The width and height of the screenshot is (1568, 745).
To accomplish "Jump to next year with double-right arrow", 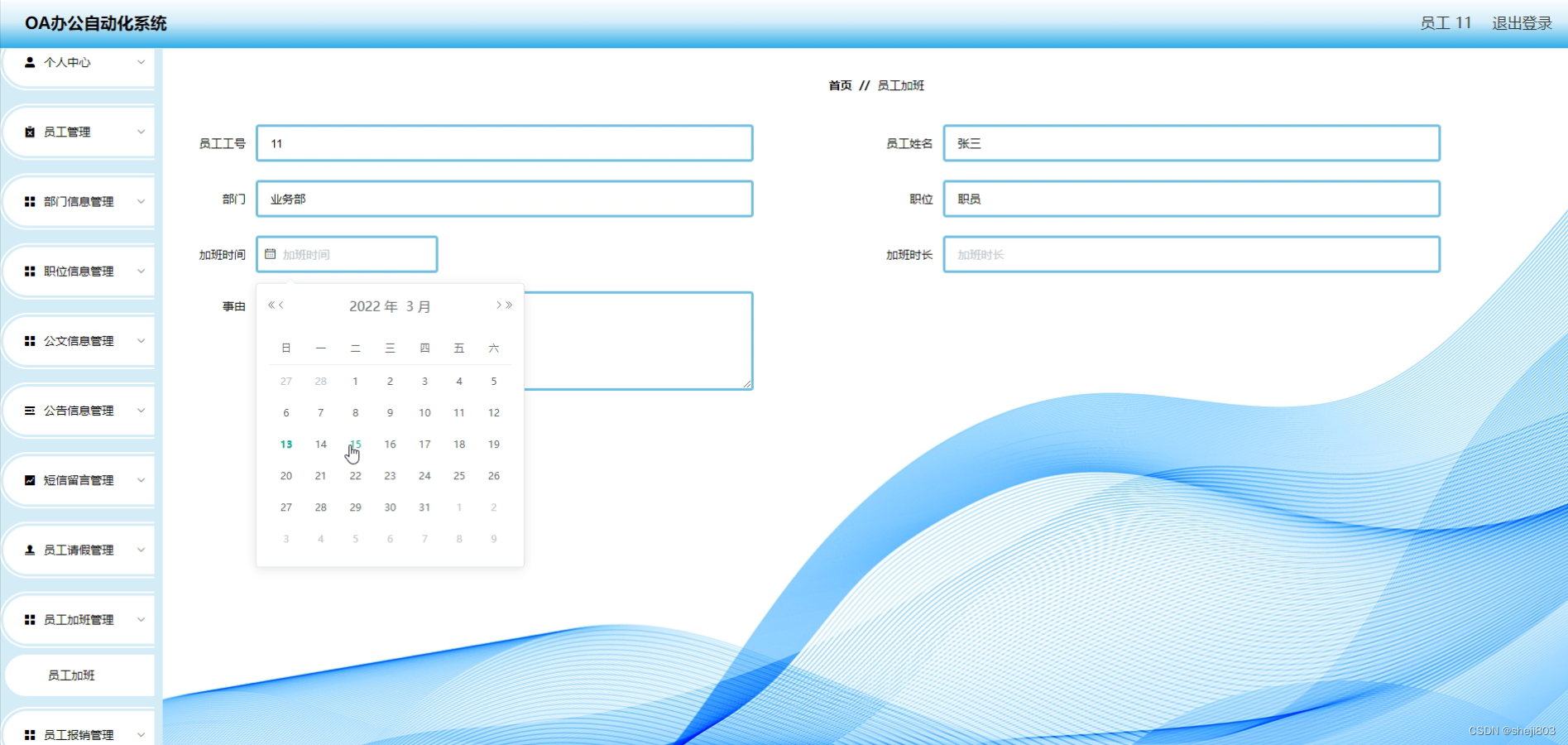I will (508, 305).
